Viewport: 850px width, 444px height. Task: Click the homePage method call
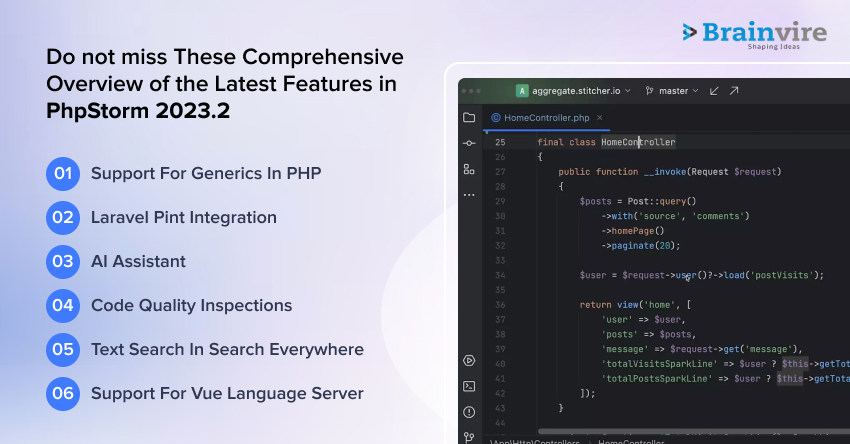pyautogui.click(x=633, y=231)
